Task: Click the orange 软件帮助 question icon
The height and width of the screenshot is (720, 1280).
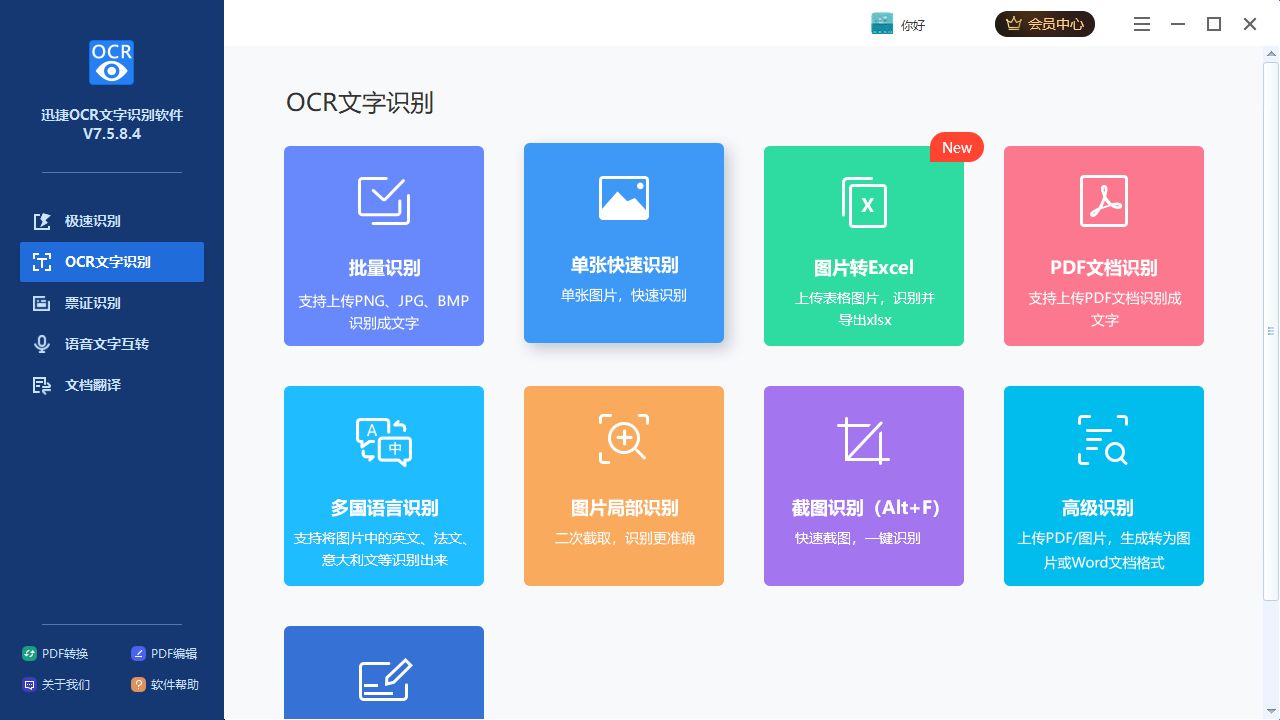Action: [x=139, y=685]
